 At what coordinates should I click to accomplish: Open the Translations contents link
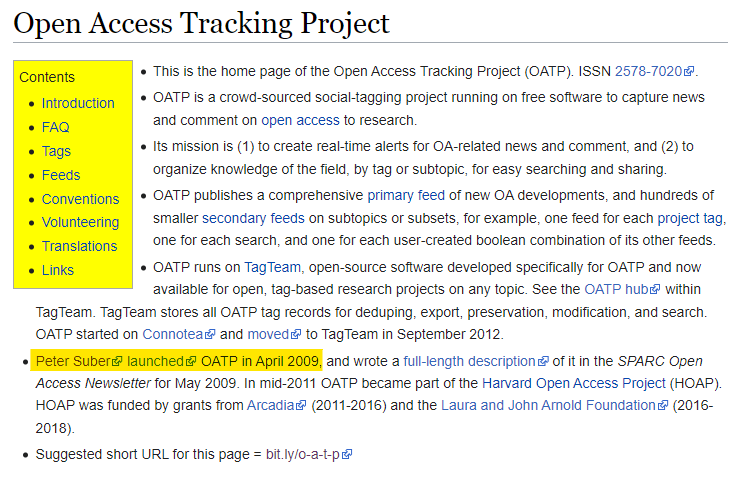(79, 246)
